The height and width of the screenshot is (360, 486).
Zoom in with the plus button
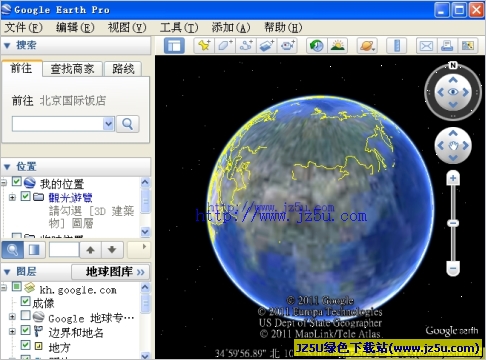coord(453,178)
